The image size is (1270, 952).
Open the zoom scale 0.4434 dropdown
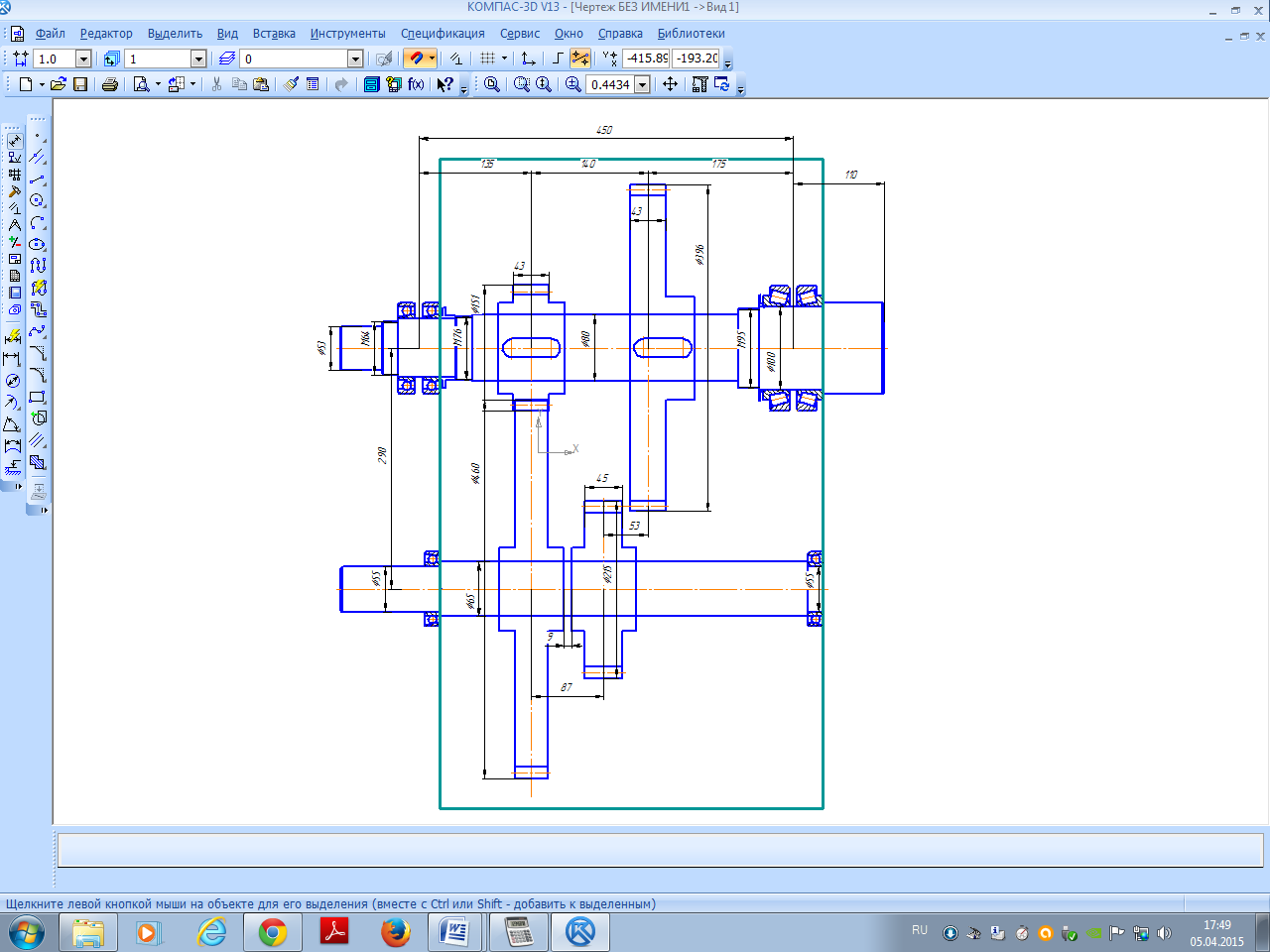click(642, 85)
